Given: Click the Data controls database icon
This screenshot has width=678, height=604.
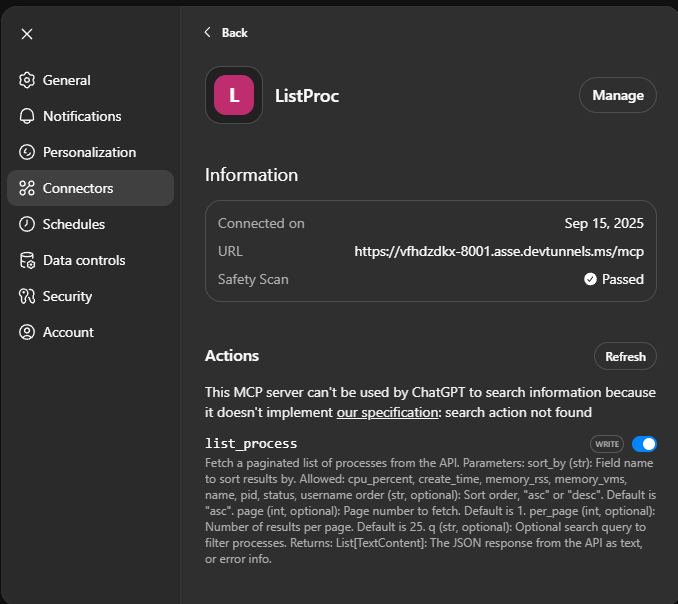Looking at the screenshot, I should click(27, 260).
